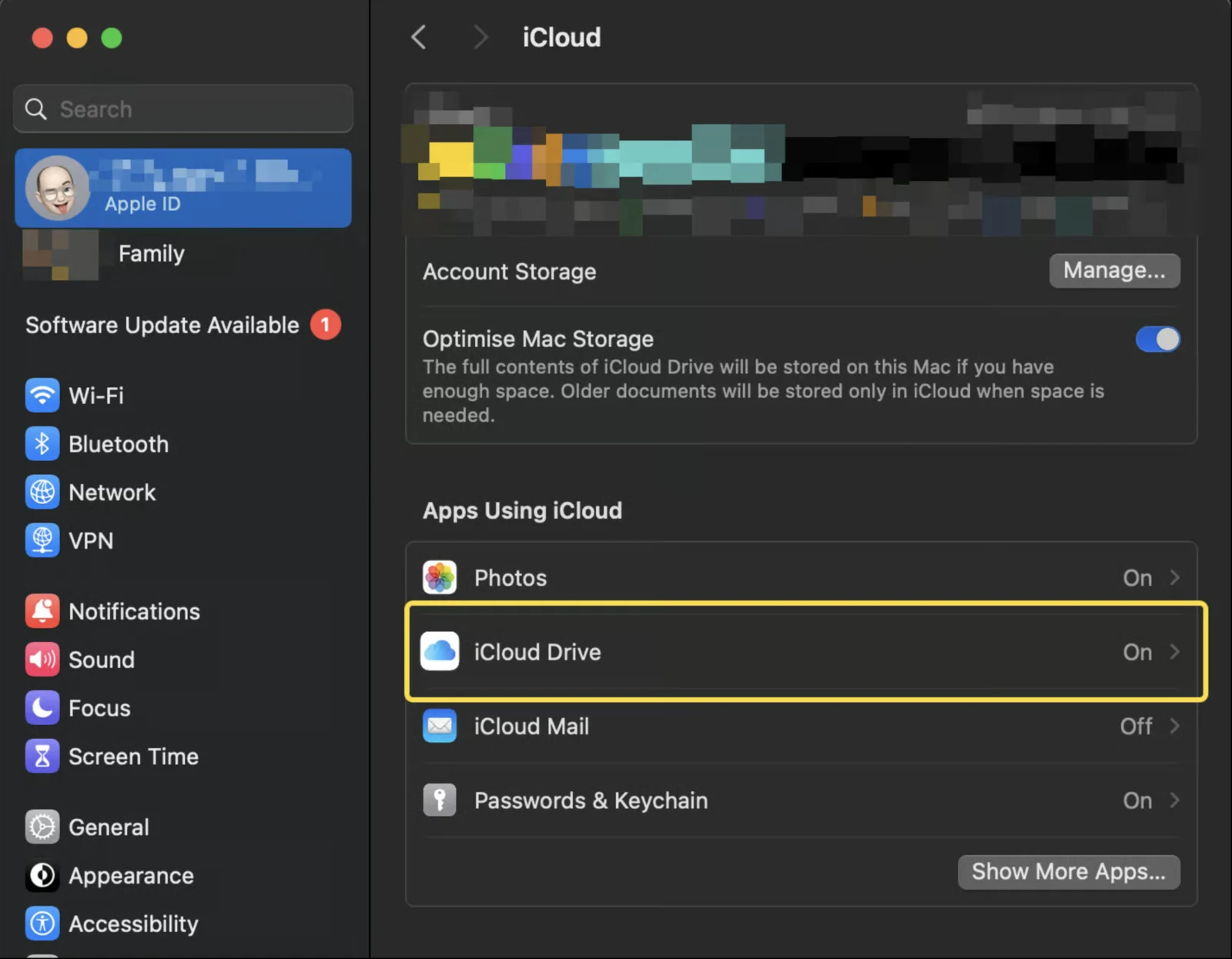Viewport: 1232px width, 959px height.
Task: Open Focus moon icon
Action: pos(42,708)
